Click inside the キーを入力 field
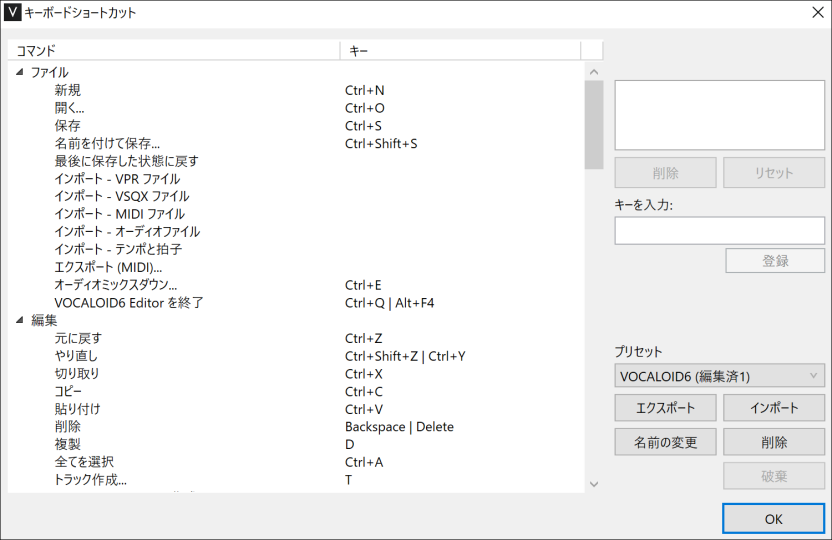 coord(719,231)
